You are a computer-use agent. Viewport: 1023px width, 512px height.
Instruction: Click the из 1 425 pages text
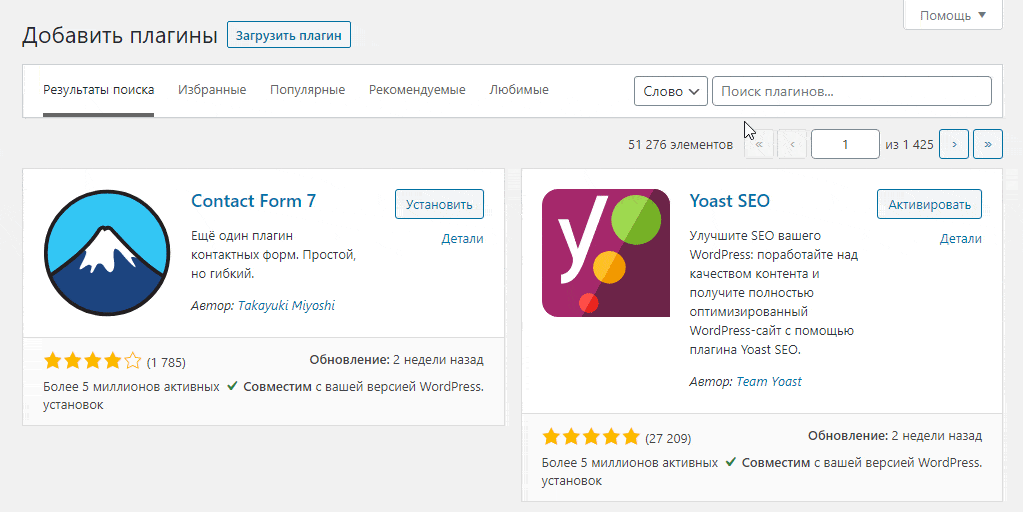click(x=909, y=145)
